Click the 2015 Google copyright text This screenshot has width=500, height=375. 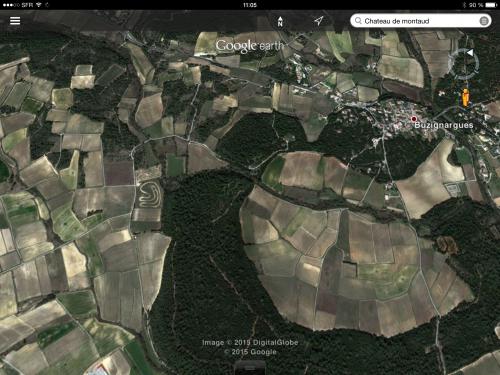tap(250, 352)
